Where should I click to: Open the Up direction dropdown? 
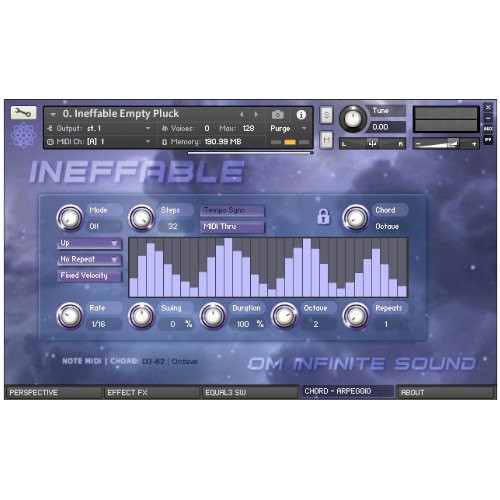pos(89,243)
